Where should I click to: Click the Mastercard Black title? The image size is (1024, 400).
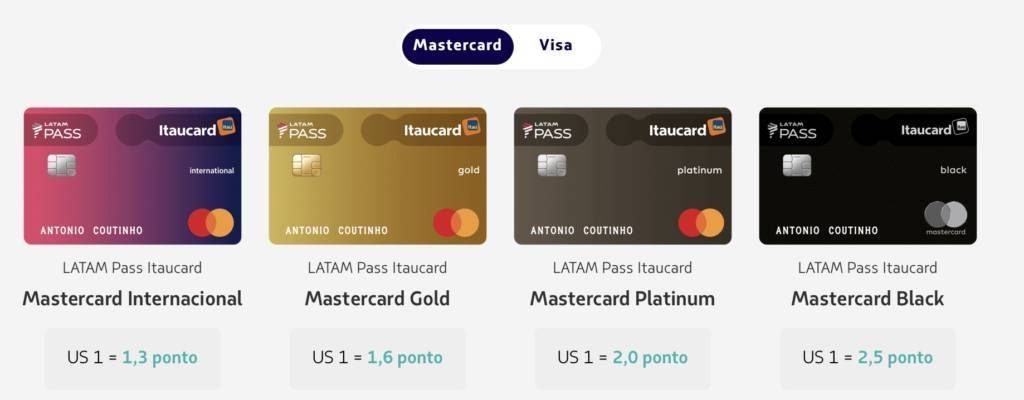point(868,299)
